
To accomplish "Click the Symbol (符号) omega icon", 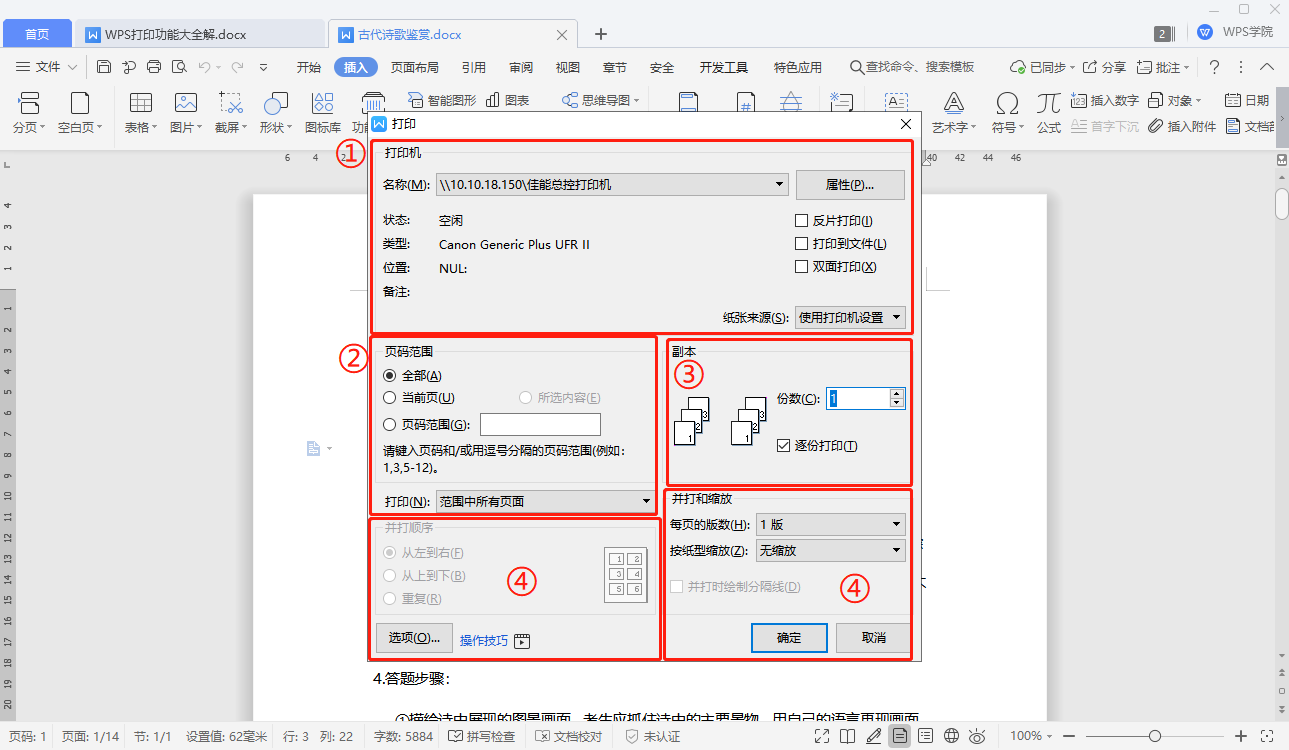I will click(x=1007, y=102).
